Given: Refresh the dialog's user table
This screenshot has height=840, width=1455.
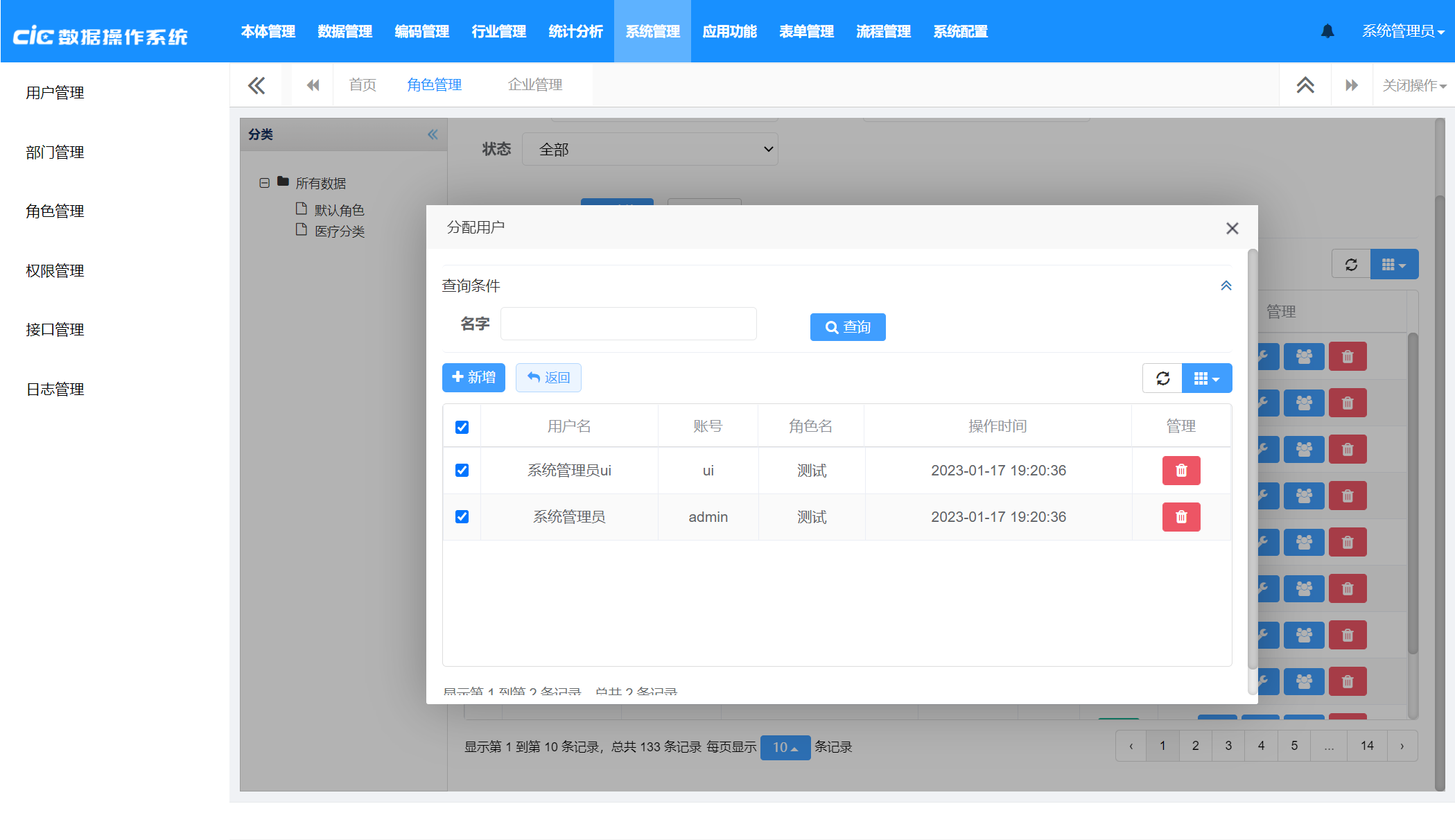Looking at the screenshot, I should coord(1162,378).
